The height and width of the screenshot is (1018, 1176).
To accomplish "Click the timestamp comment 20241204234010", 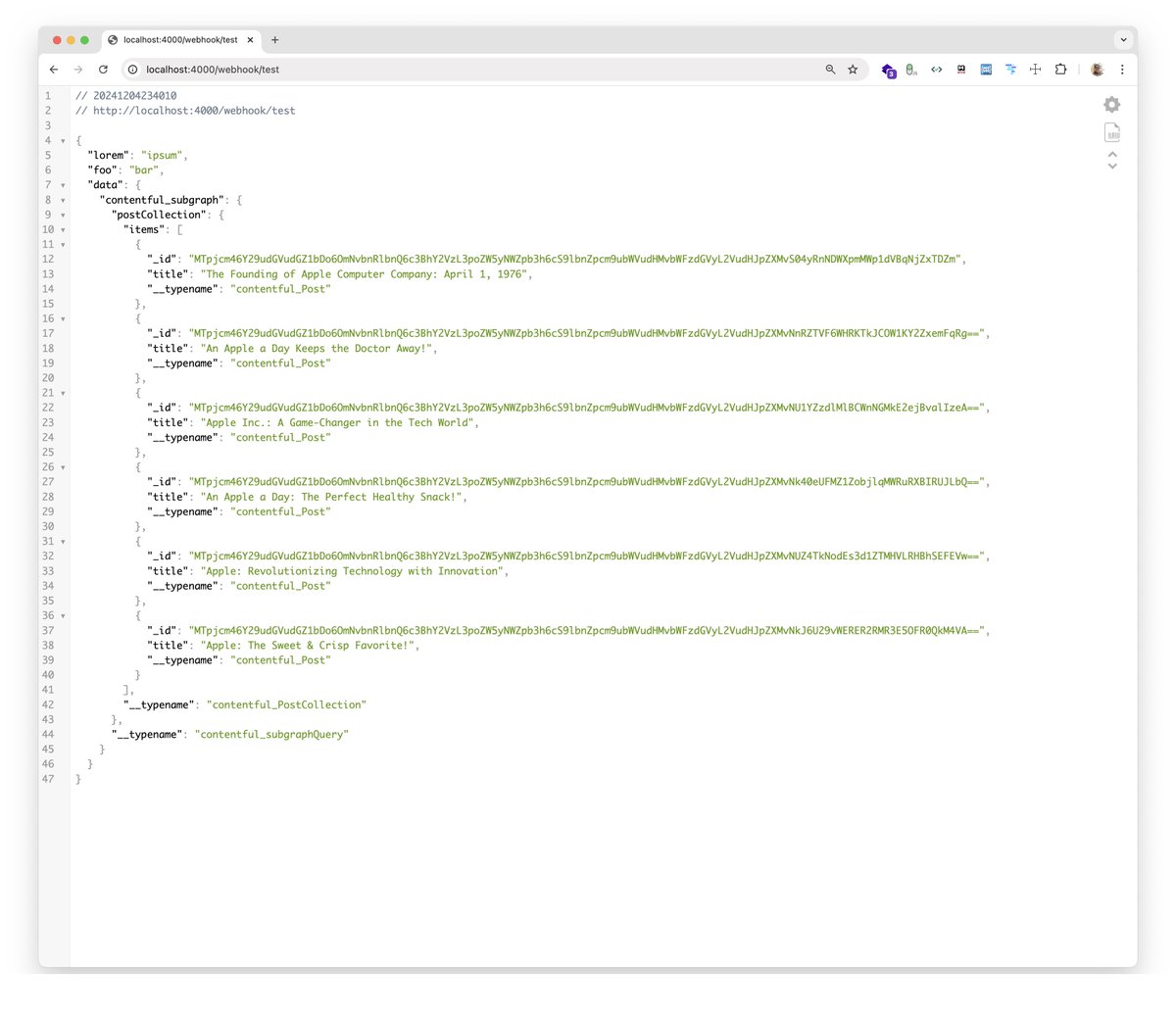I will click(x=135, y=96).
